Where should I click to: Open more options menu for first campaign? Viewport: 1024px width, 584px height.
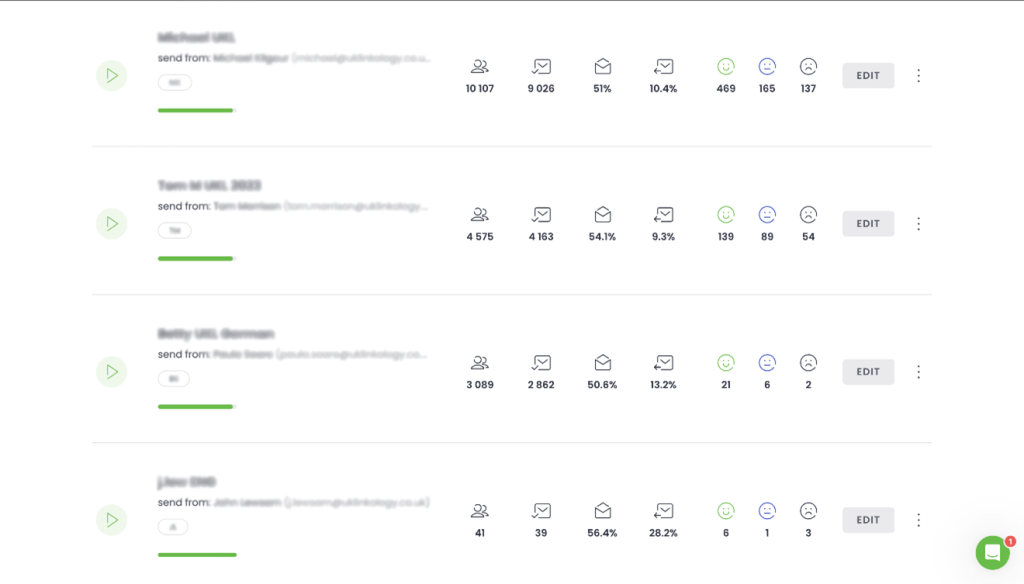click(x=919, y=76)
